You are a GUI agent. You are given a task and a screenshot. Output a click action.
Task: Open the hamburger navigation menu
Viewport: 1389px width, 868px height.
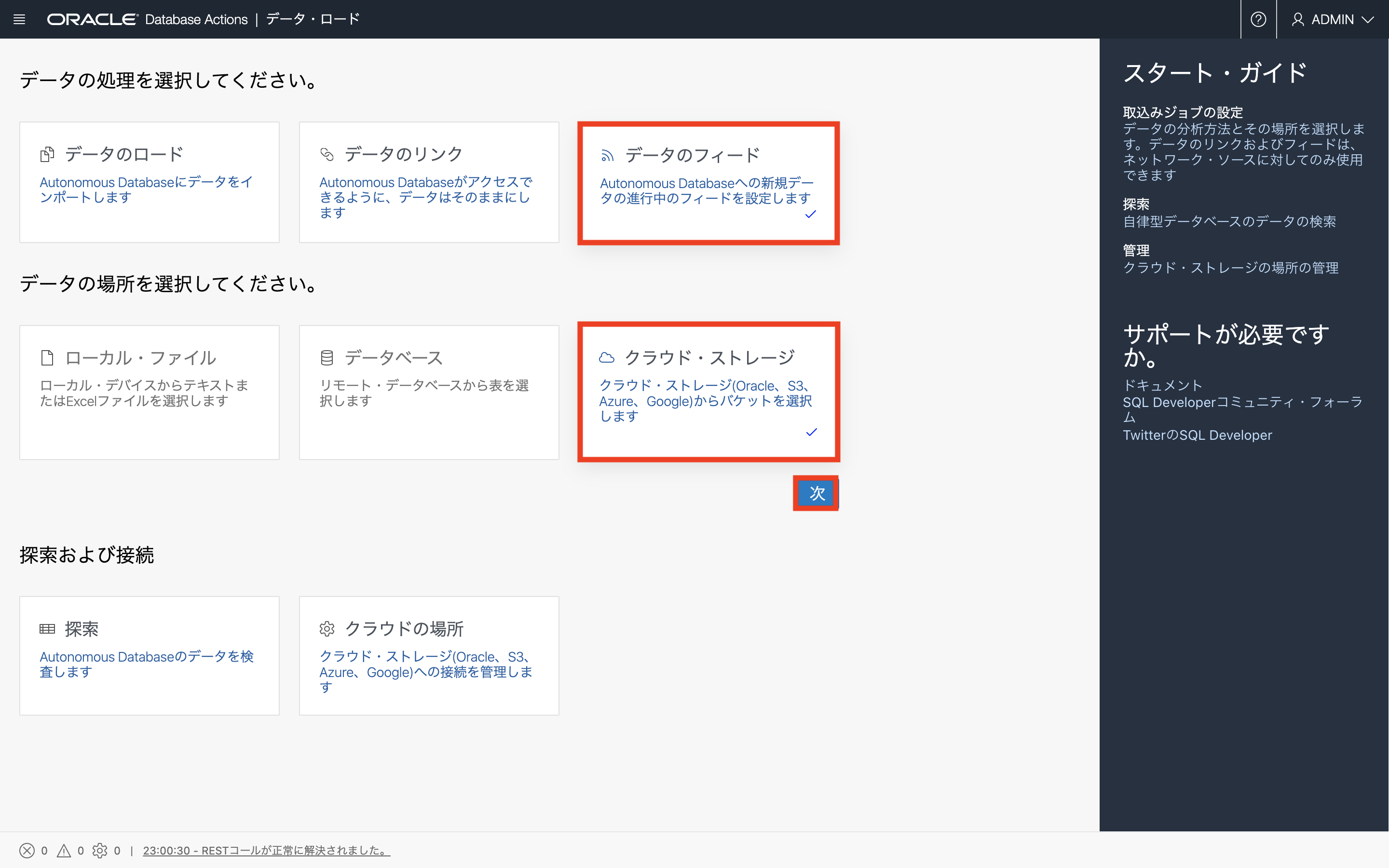click(x=19, y=19)
